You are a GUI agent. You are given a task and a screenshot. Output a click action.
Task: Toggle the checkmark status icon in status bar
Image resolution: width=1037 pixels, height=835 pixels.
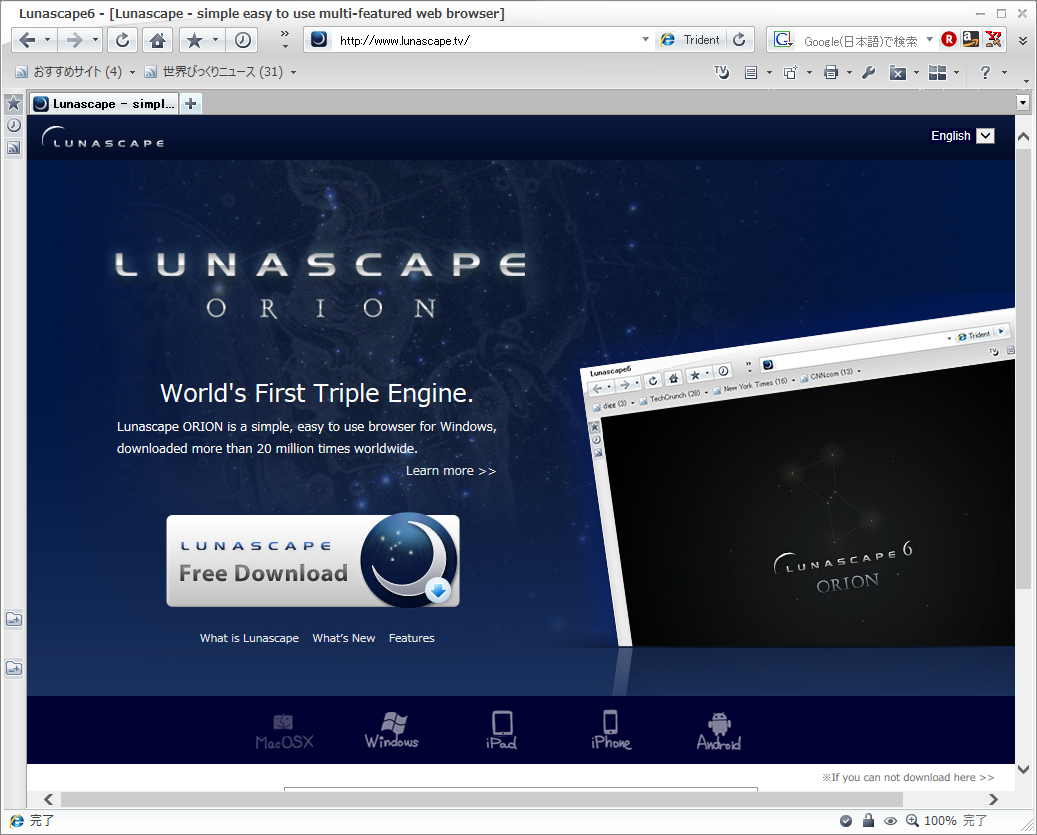(x=847, y=820)
